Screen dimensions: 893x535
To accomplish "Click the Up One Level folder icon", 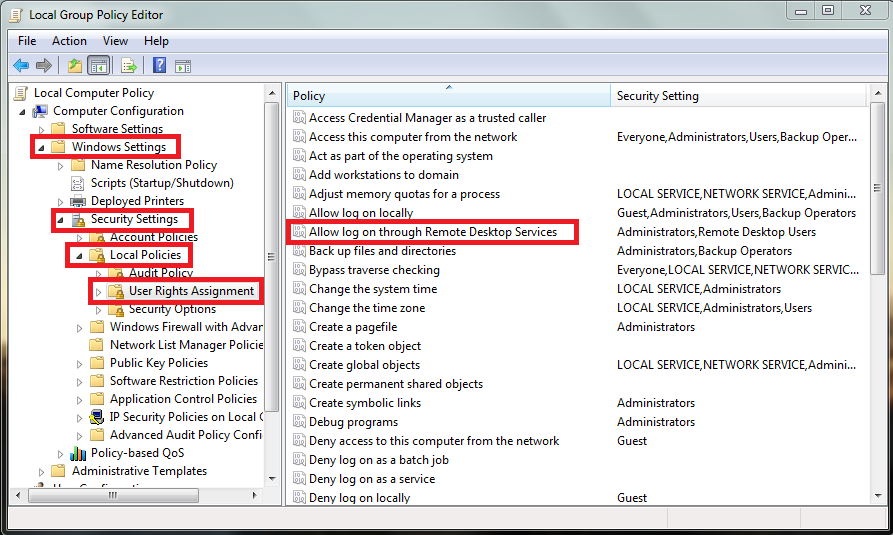I will click(74, 66).
